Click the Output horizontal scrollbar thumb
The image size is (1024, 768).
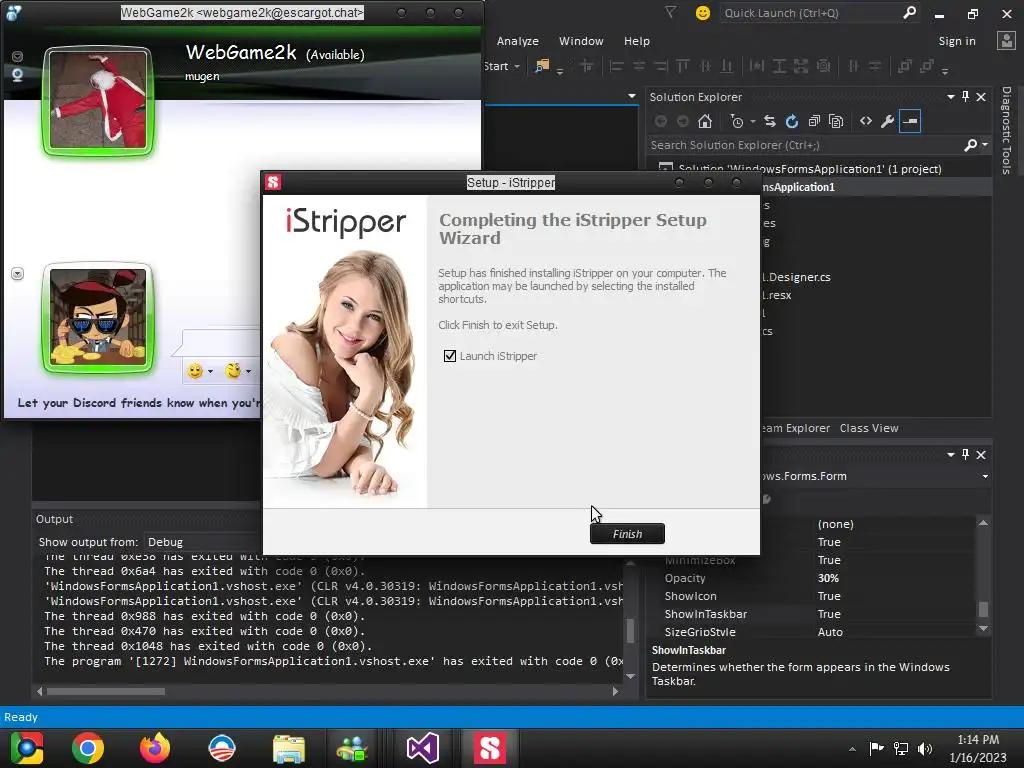[x=106, y=691]
